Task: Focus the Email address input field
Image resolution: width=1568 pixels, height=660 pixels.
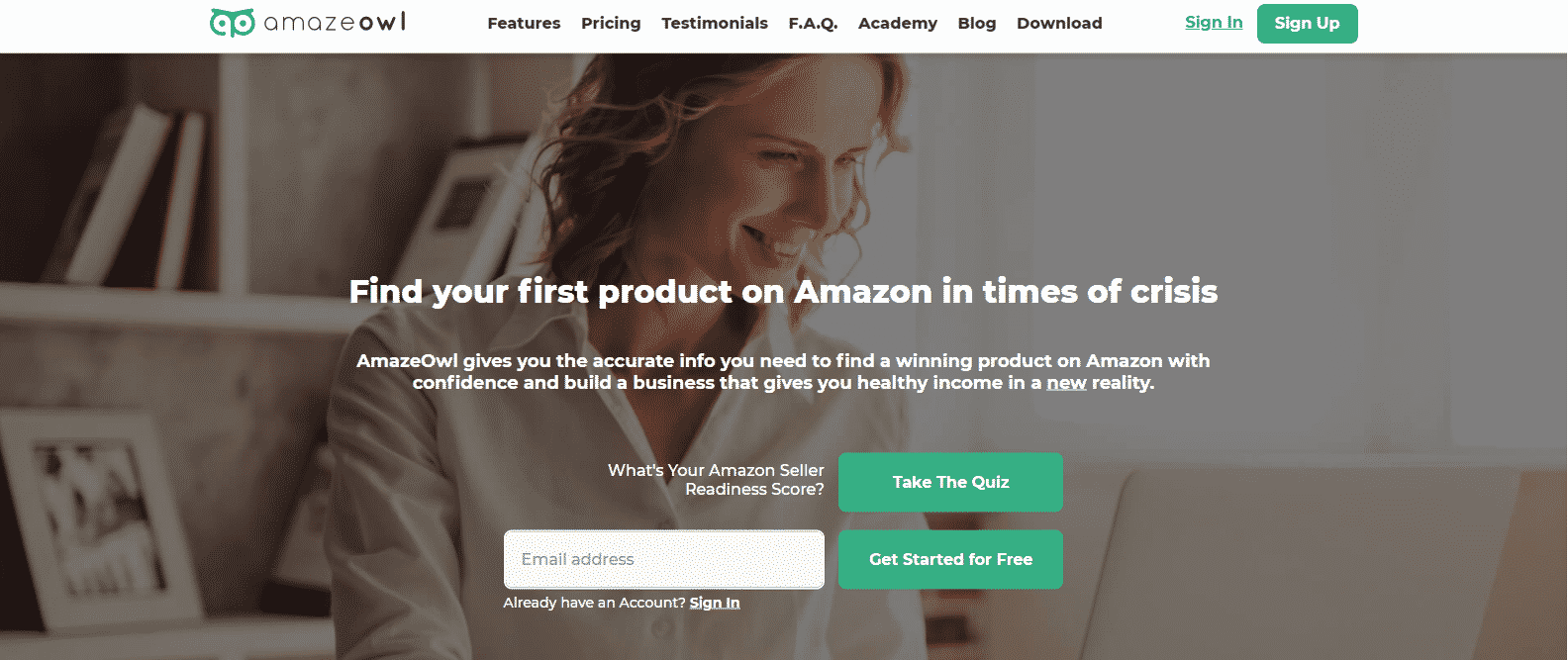Action: [664, 559]
